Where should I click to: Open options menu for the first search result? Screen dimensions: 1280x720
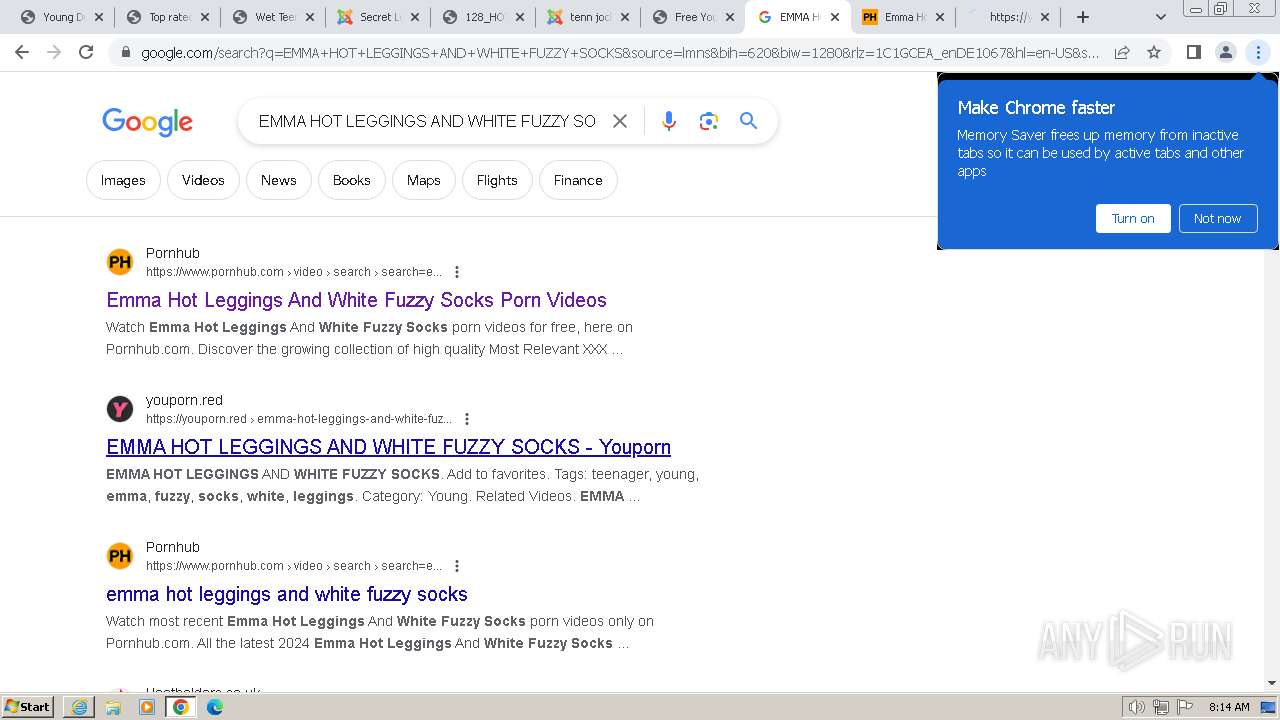(x=457, y=272)
